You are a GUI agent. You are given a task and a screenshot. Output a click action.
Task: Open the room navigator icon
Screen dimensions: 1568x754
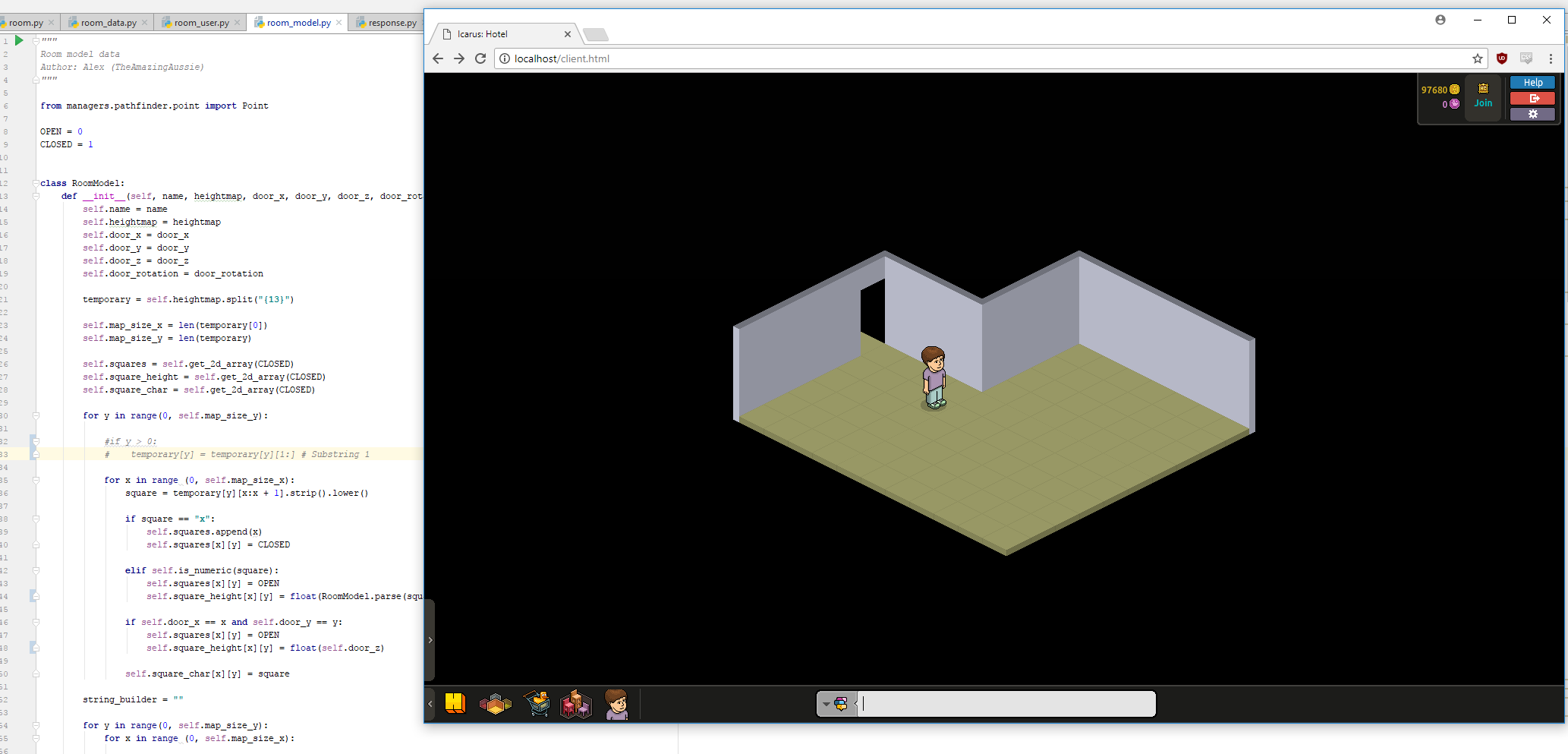point(496,705)
